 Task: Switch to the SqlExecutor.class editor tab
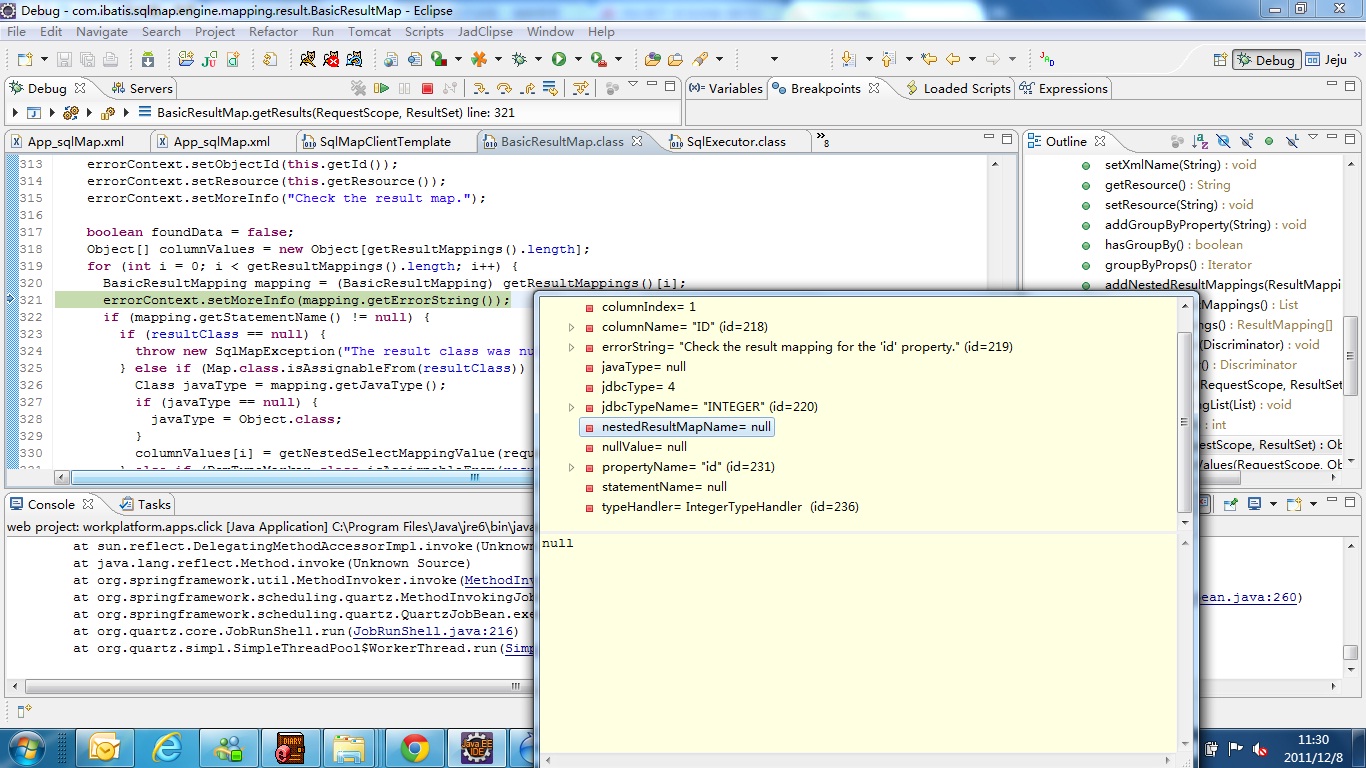[x=736, y=141]
